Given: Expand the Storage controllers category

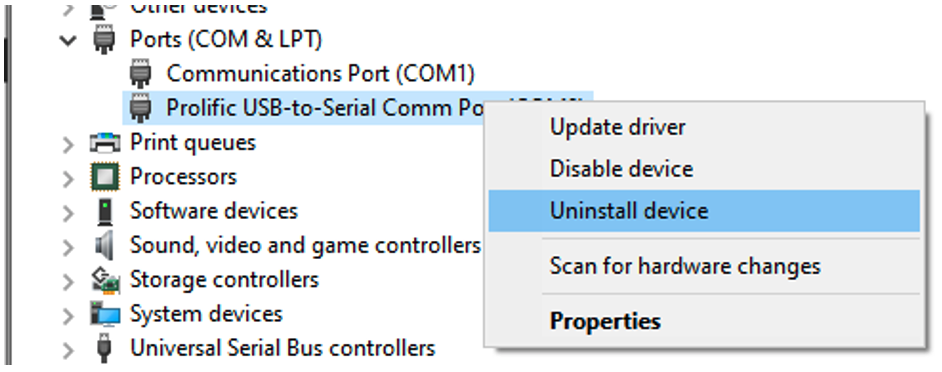Looking at the screenshot, I should [68, 281].
